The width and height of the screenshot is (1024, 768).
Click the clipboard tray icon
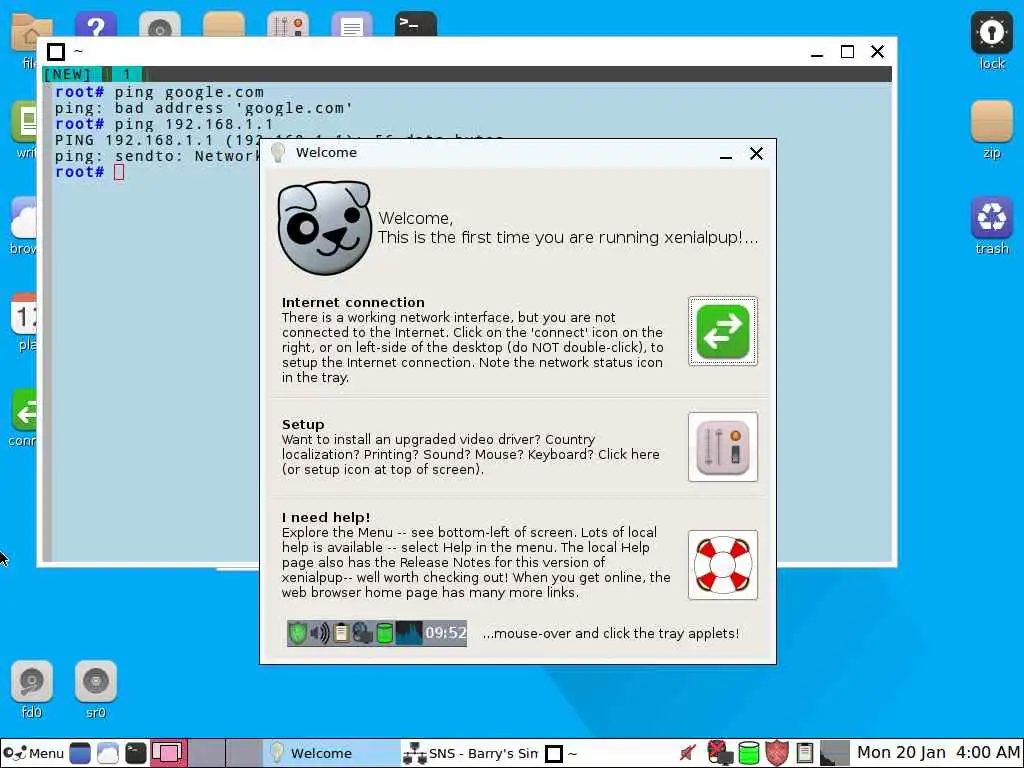coord(805,753)
